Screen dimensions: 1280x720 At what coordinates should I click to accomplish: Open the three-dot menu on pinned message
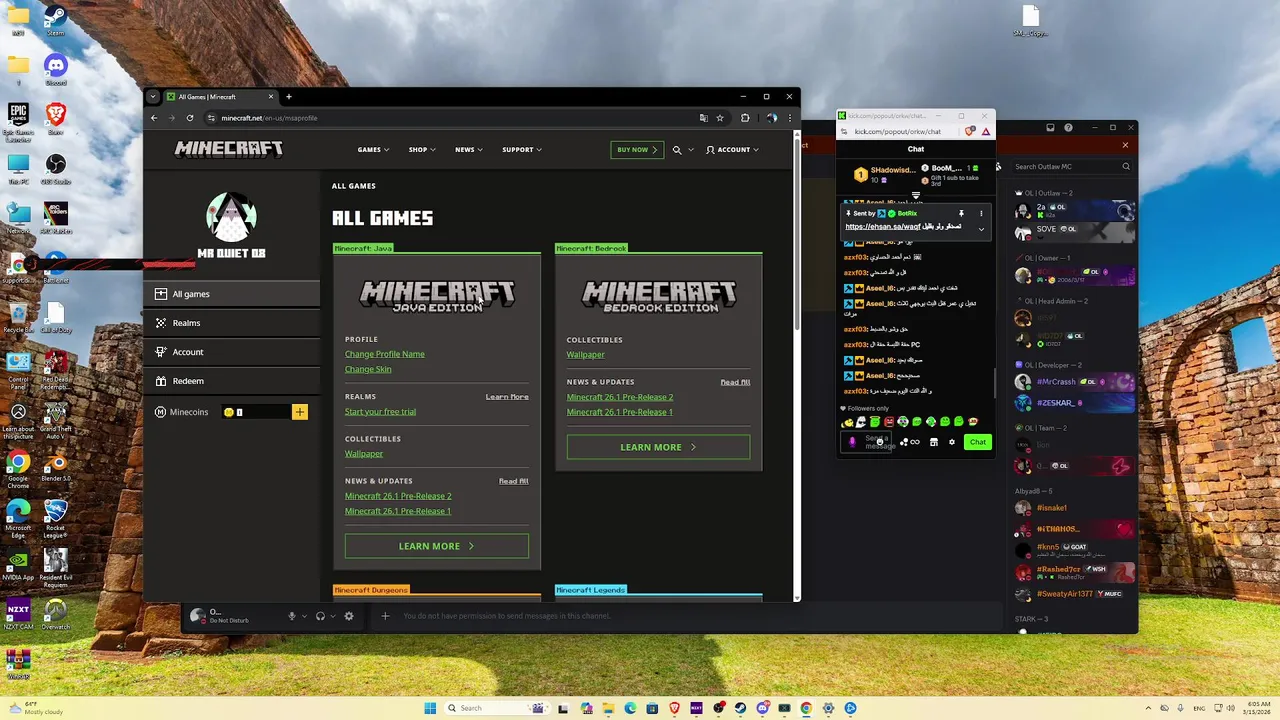pyautogui.click(x=981, y=213)
